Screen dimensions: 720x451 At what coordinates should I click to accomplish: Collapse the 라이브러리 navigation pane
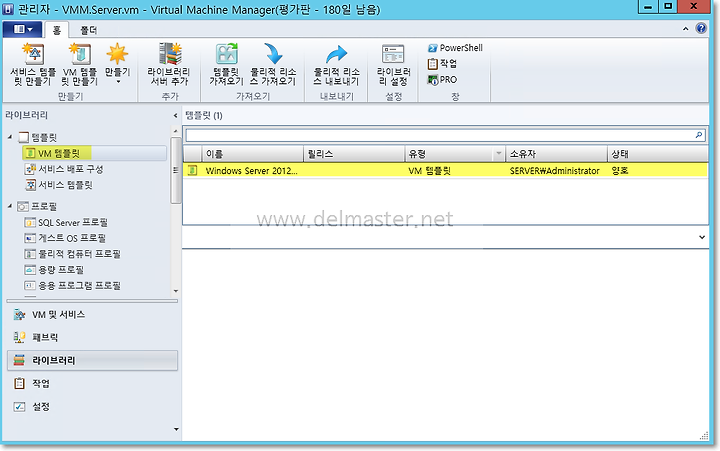175,116
